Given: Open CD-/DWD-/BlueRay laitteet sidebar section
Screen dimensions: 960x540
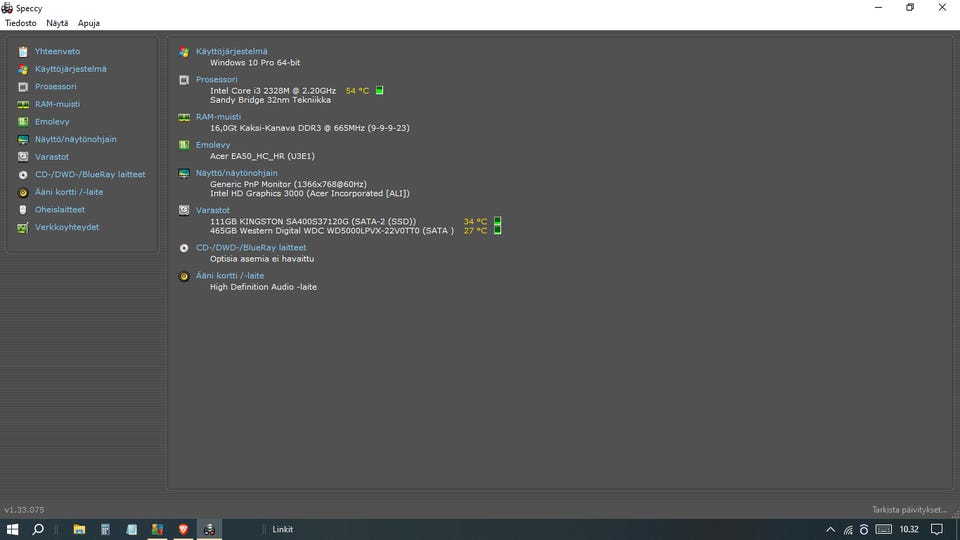Looking at the screenshot, I should point(90,174).
